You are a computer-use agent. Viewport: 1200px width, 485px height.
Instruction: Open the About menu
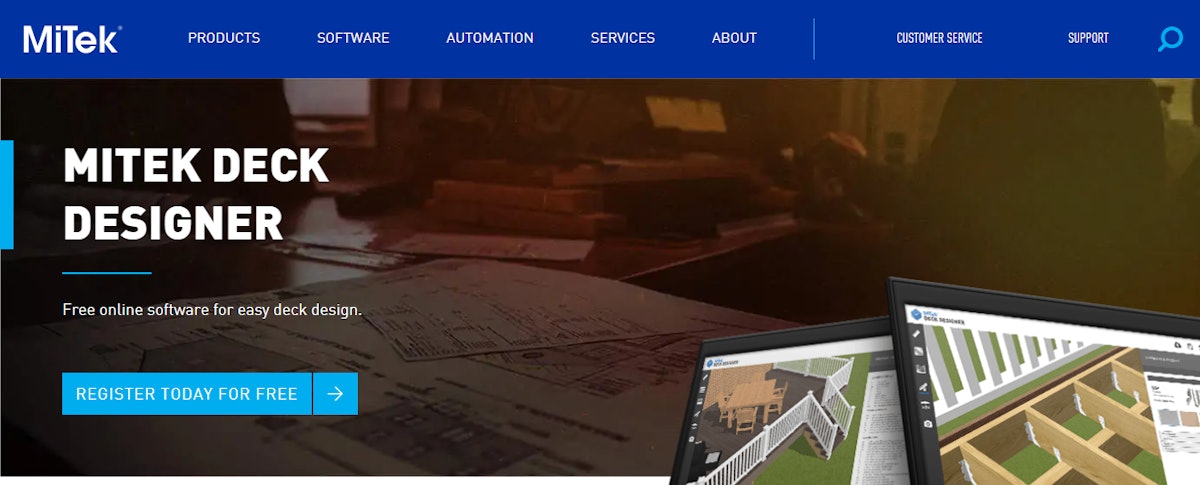[734, 38]
